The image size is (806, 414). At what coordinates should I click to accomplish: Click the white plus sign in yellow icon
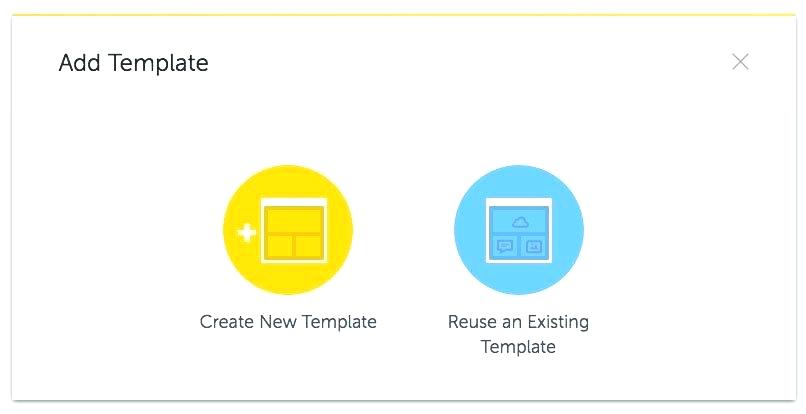pos(247,233)
